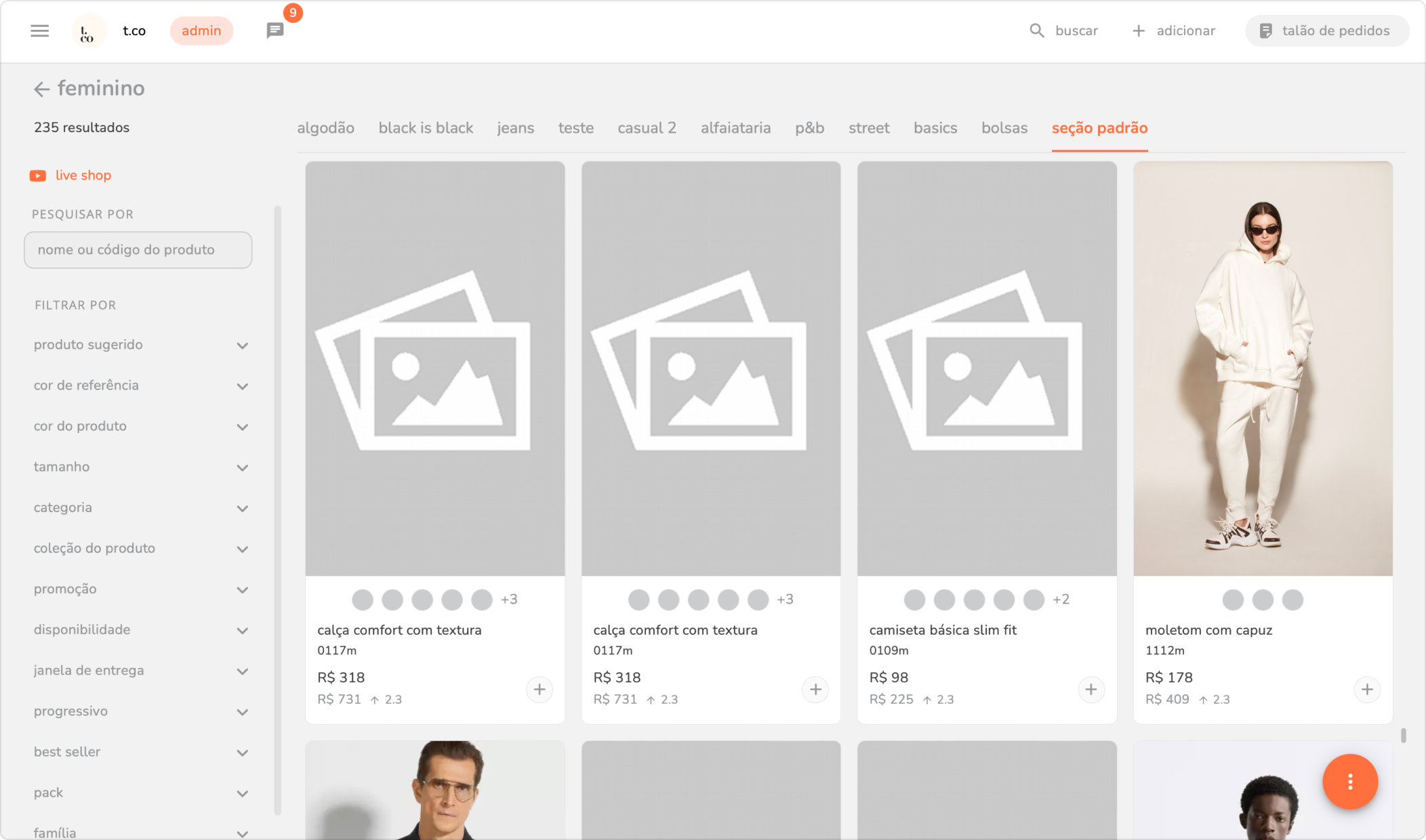Click the t.co logo avatar
Viewport: 1426px width, 840px height.
coord(88,31)
